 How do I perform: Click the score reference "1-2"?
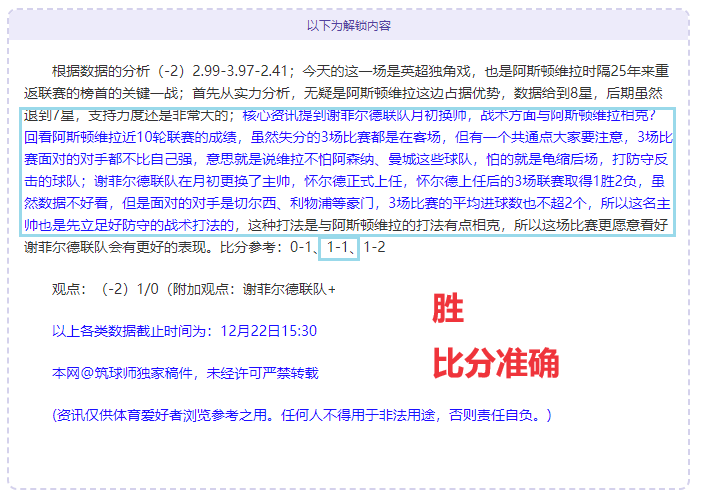[x=374, y=247]
